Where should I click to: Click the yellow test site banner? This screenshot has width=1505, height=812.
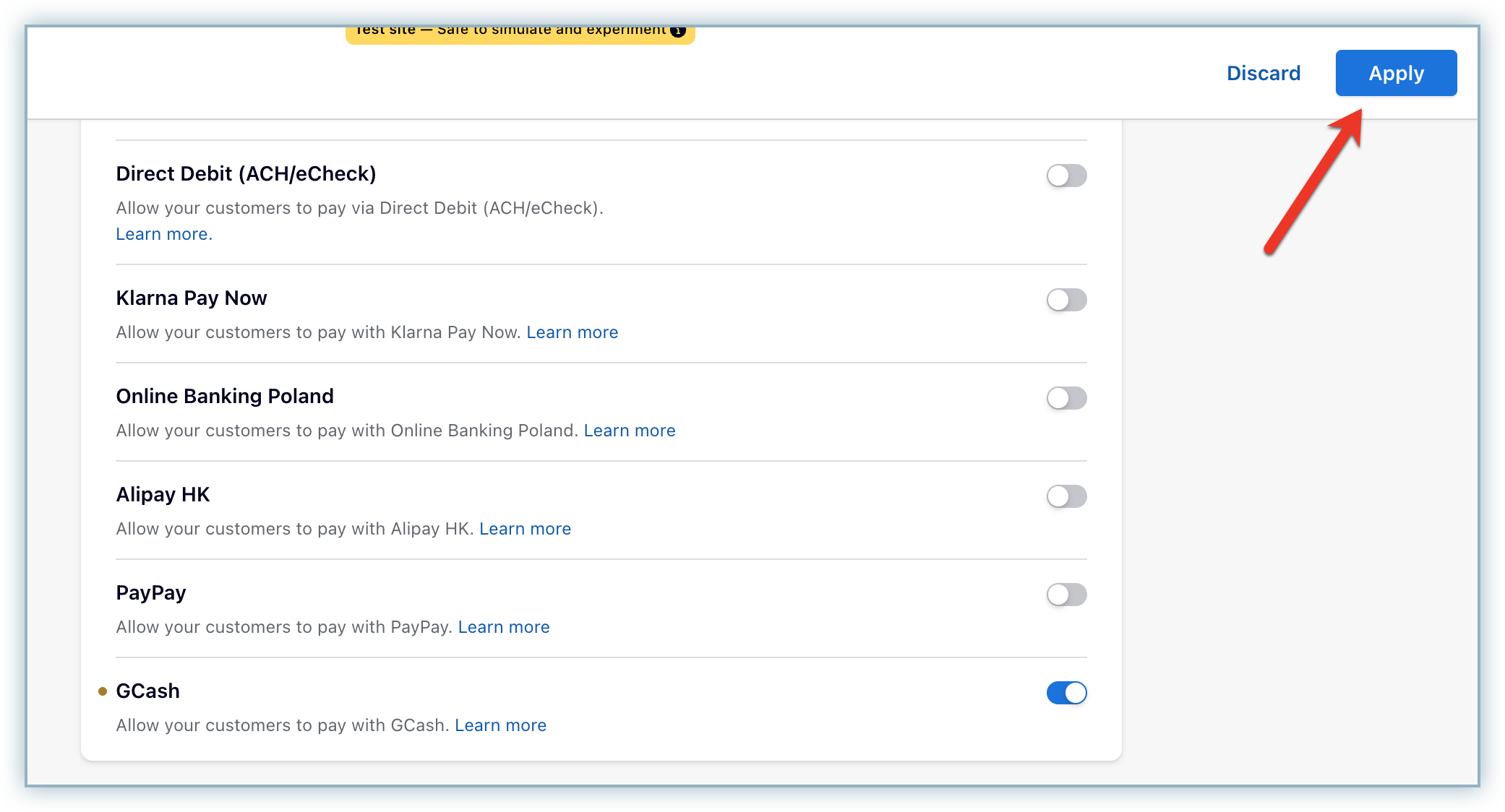pos(520,34)
